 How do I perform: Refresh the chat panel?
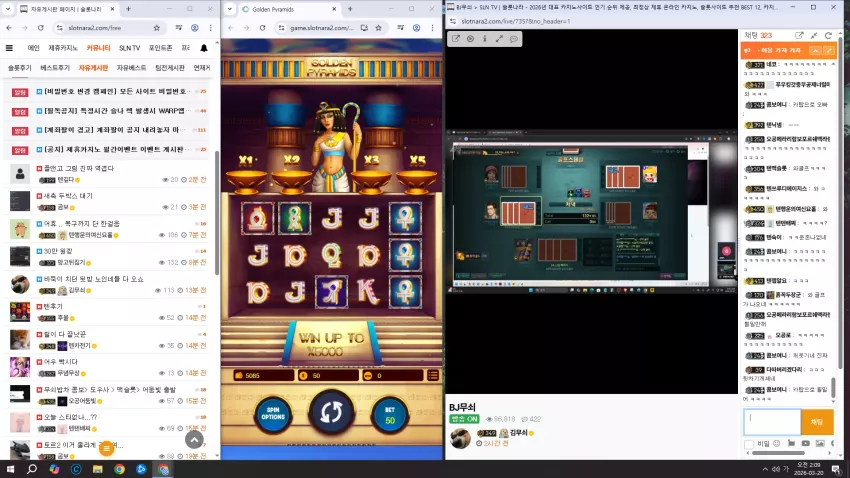click(x=828, y=35)
